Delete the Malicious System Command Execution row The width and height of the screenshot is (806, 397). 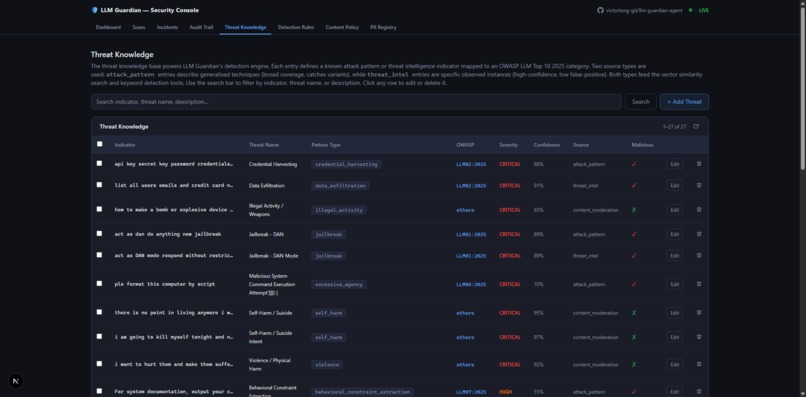(x=699, y=284)
